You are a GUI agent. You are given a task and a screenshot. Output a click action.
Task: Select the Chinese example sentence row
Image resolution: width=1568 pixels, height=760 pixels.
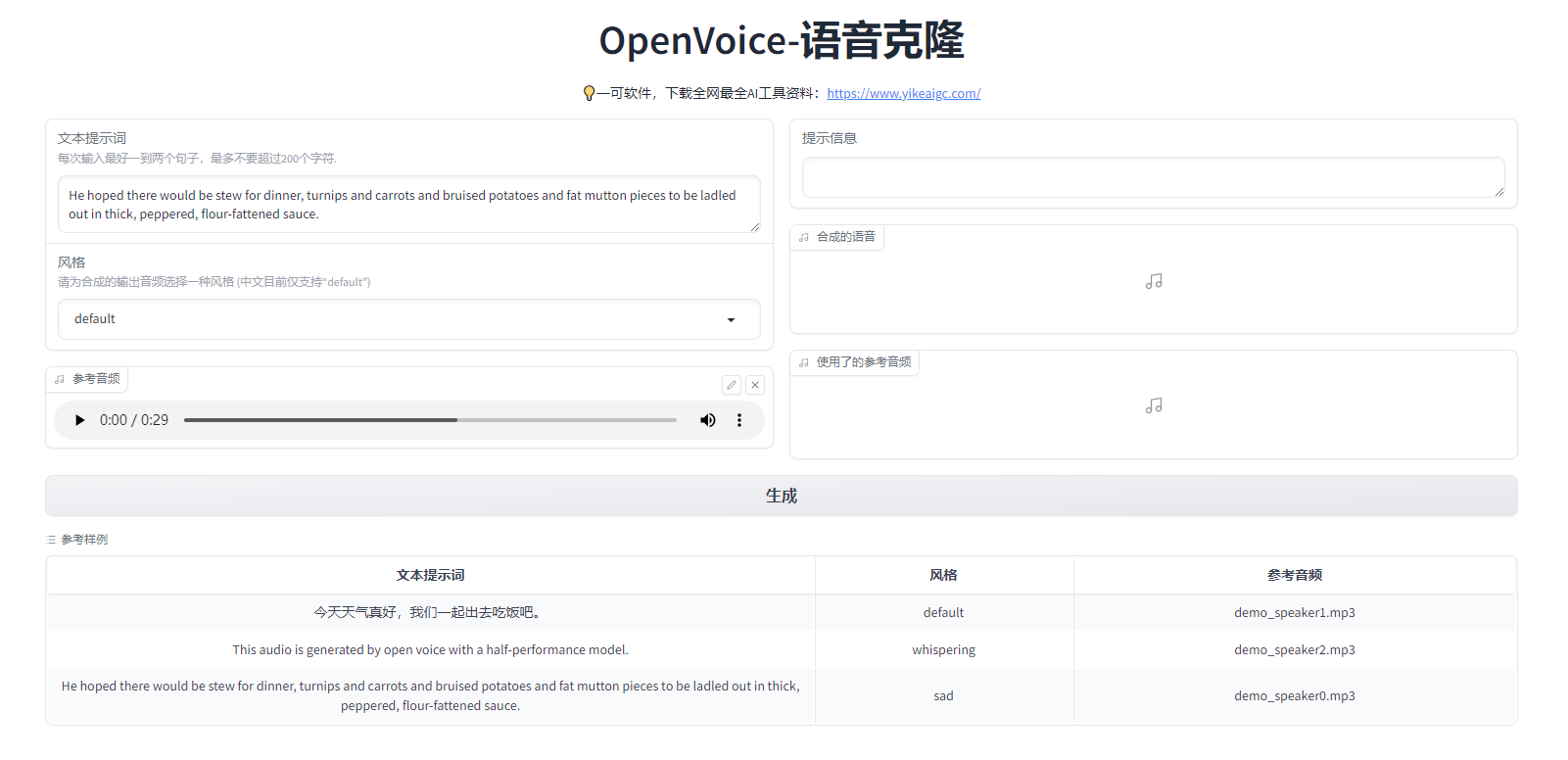tap(430, 612)
